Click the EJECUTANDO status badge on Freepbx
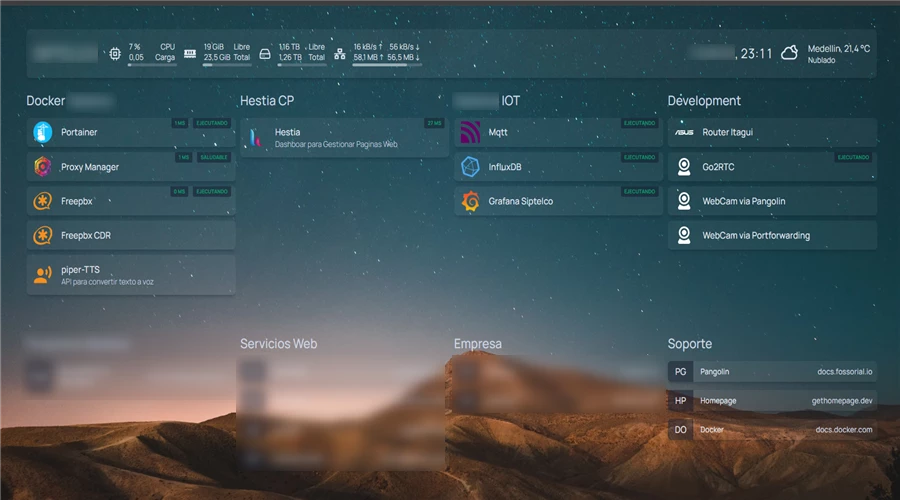900x500 pixels. point(211,191)
